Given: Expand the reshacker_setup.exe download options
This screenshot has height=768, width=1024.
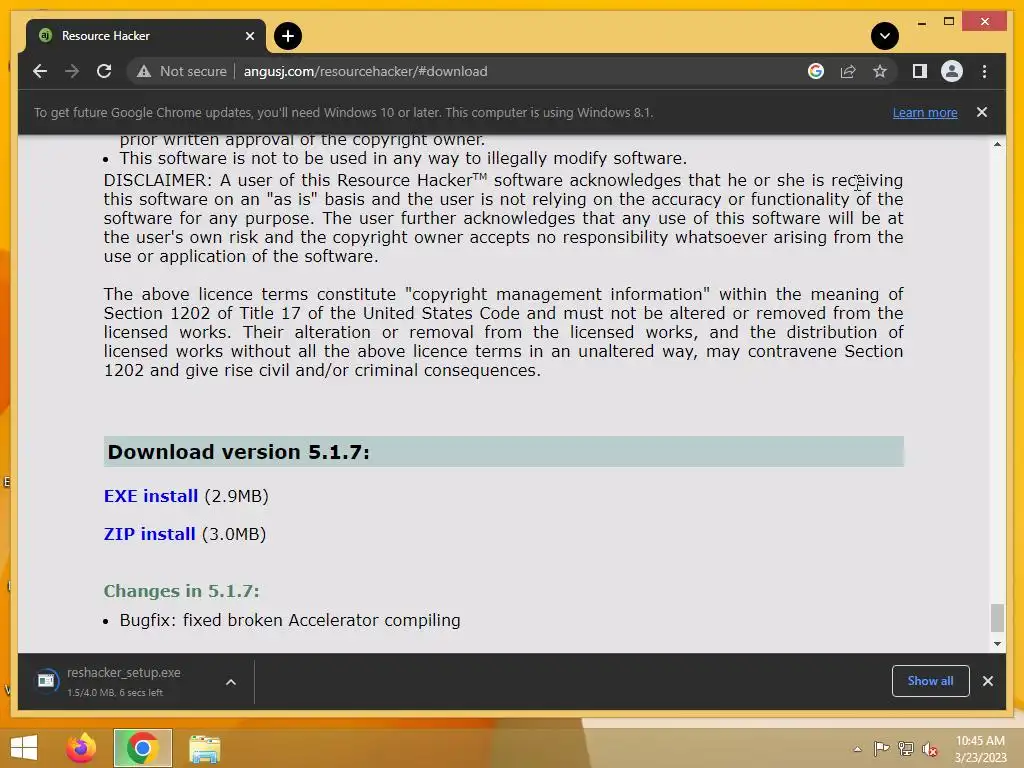Looking at the screenshot, I should coord(231,682).
